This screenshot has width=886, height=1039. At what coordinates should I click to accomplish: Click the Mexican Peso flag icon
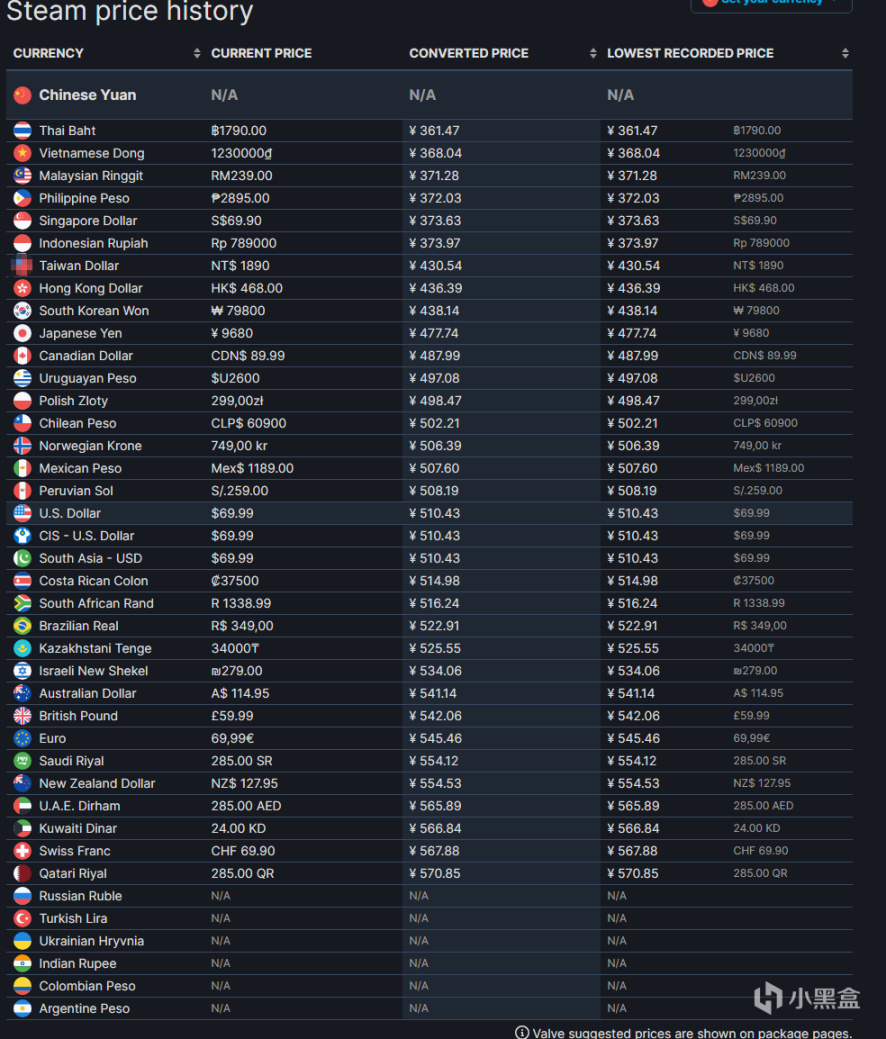[23, 468]
